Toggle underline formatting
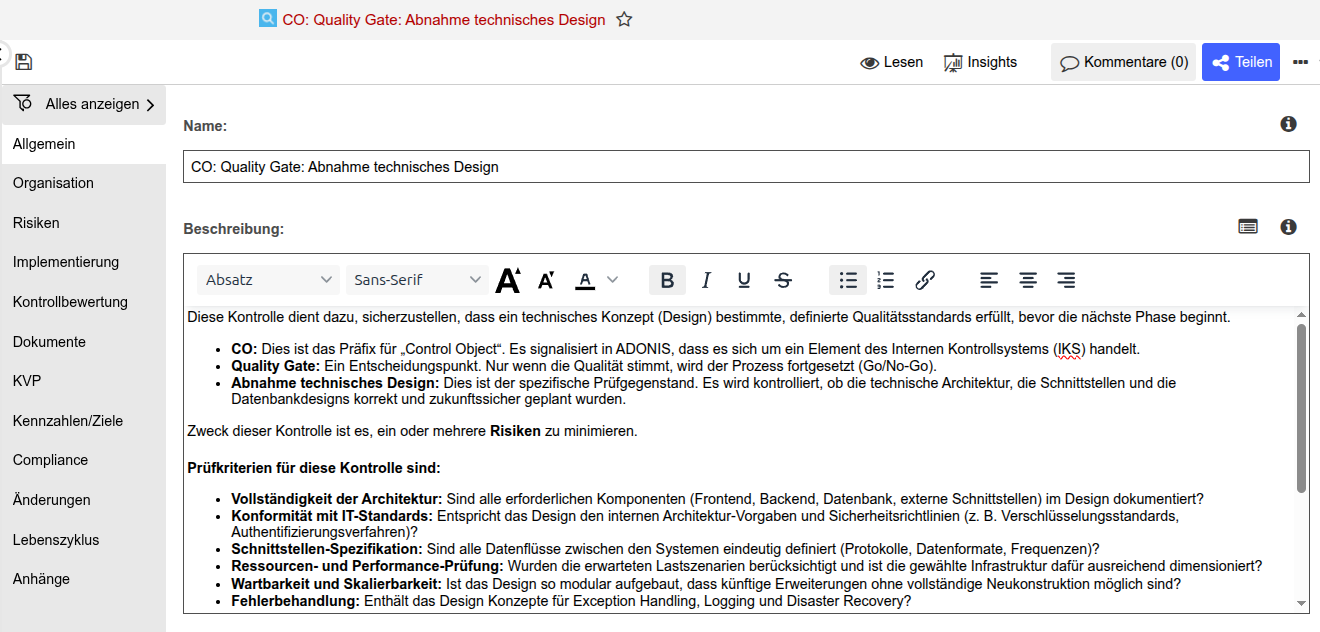 744,280
